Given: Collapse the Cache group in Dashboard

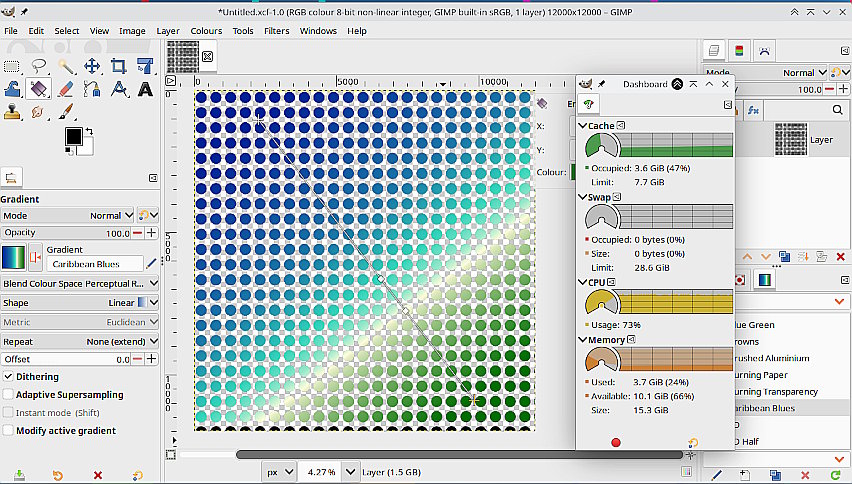Looking at the screenshot, I should coord(583,126).
